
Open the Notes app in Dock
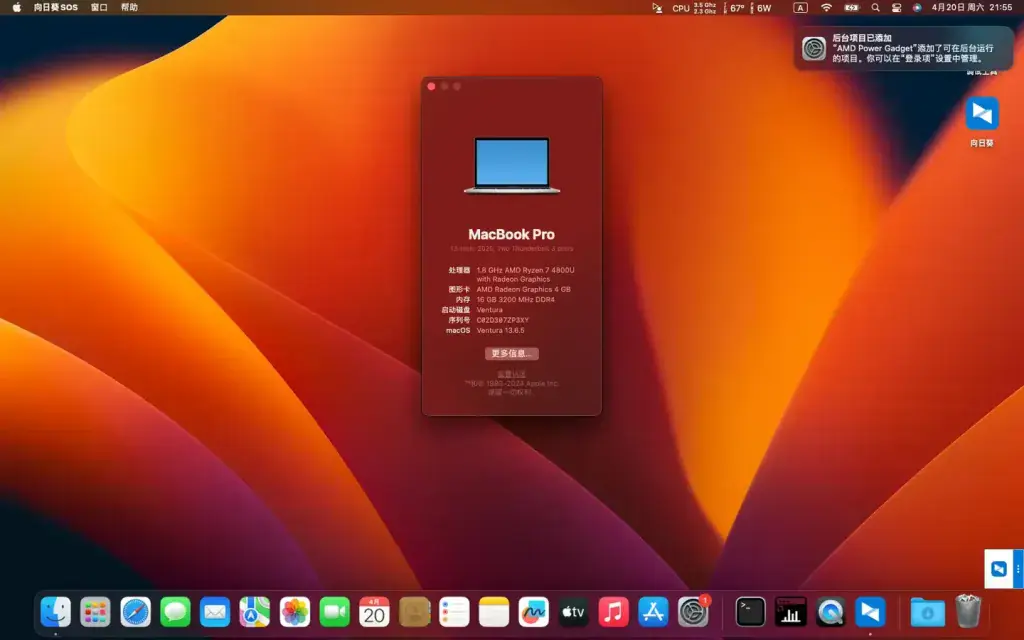click(494, 612)
